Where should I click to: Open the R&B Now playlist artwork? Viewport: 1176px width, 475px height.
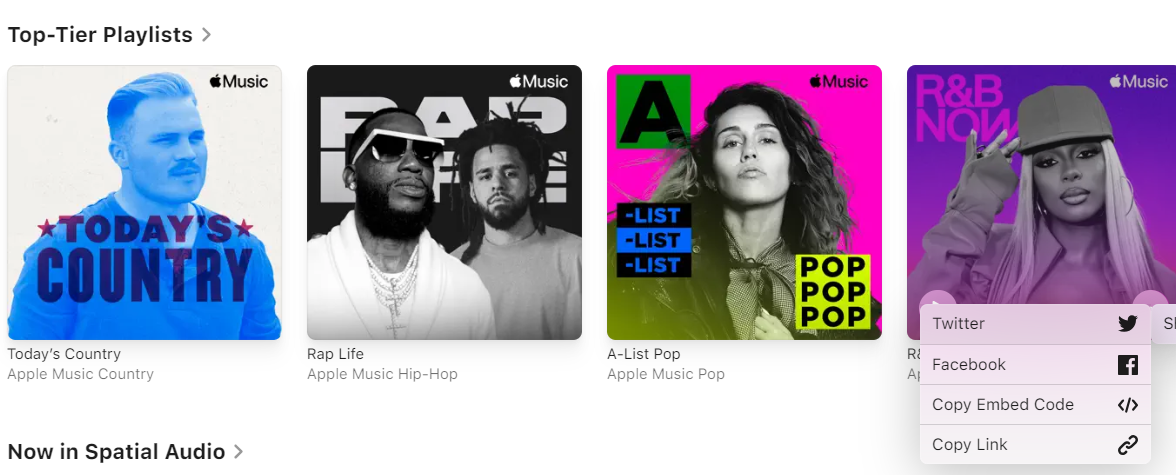click(1041, 180)
